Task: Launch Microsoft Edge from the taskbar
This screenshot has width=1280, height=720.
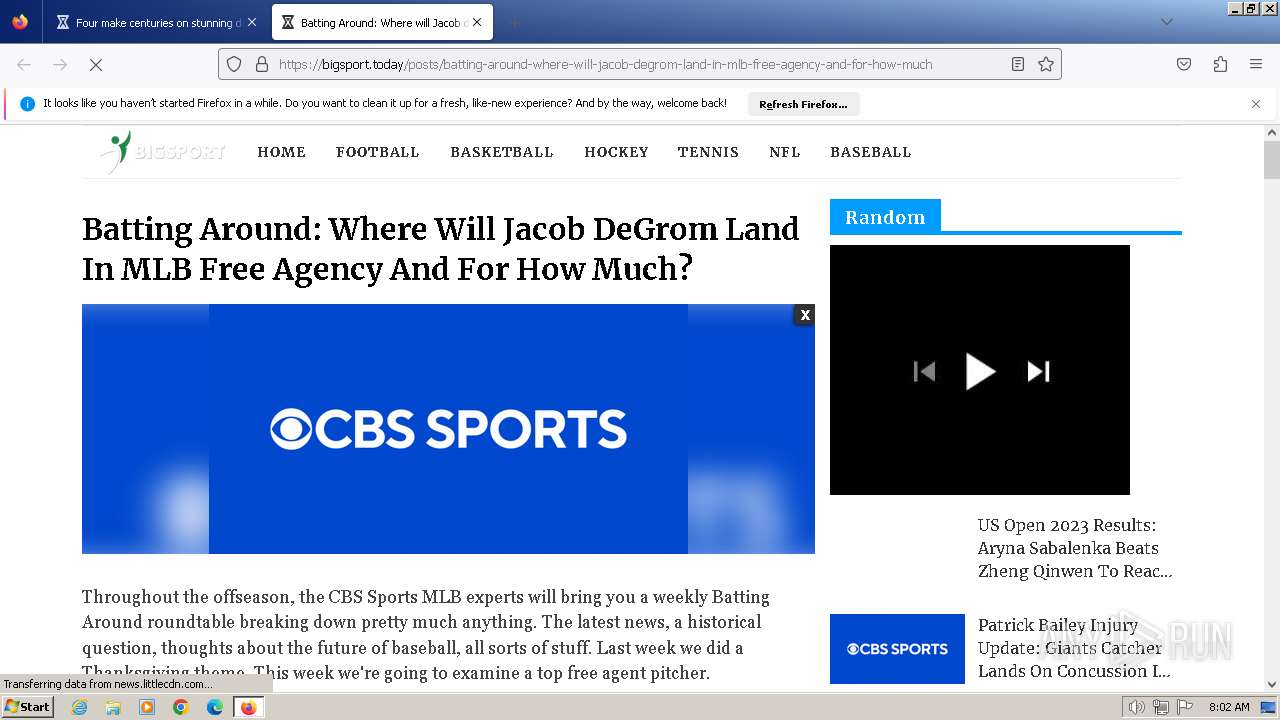Action: [214, 707]
